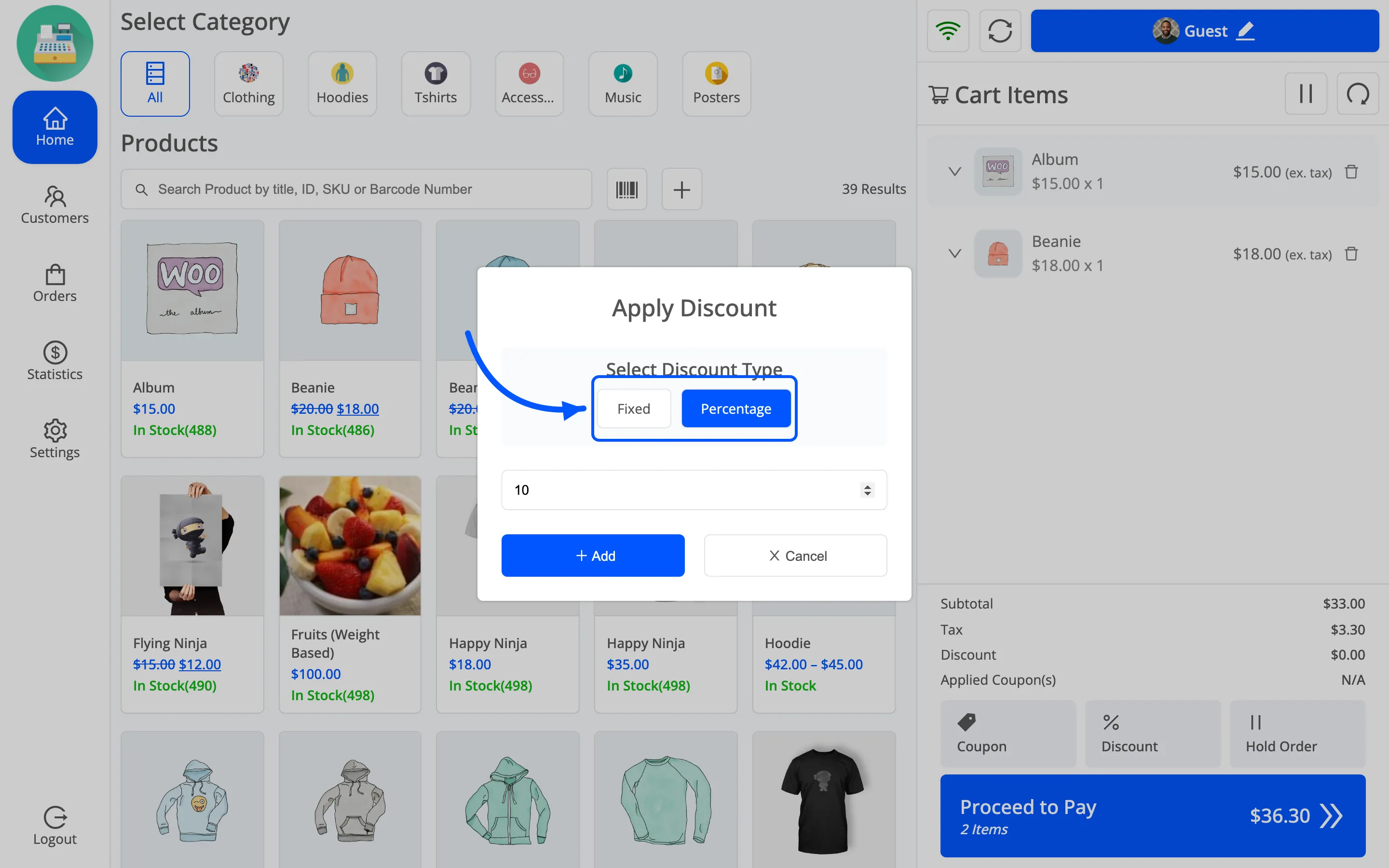
Task: Select the Percentage discount type
Action: pos(736,408)
